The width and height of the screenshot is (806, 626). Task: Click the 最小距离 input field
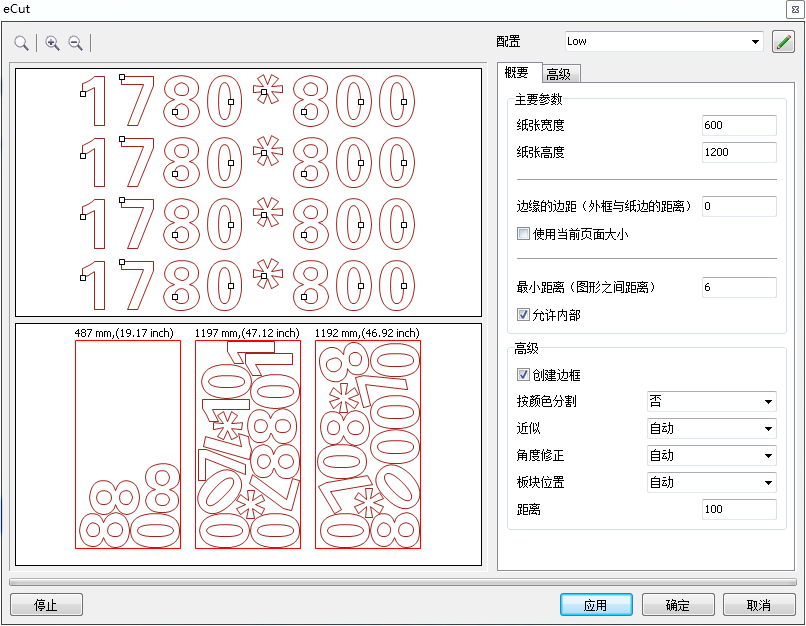(x=739, y=287)
